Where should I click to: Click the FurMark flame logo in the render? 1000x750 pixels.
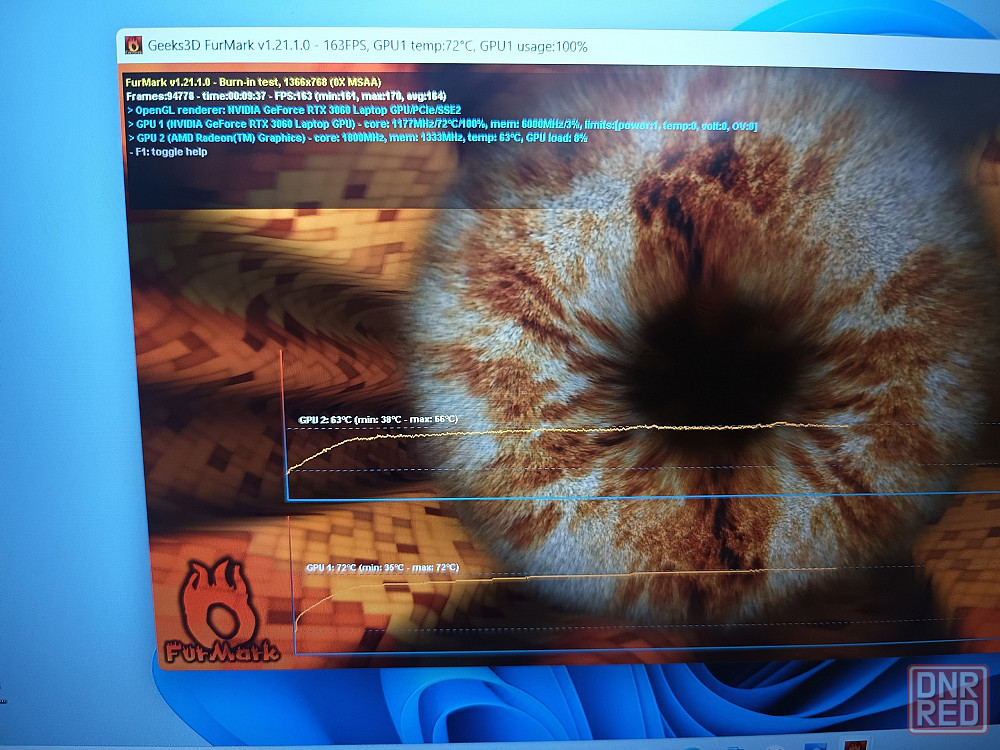(220, 611)
